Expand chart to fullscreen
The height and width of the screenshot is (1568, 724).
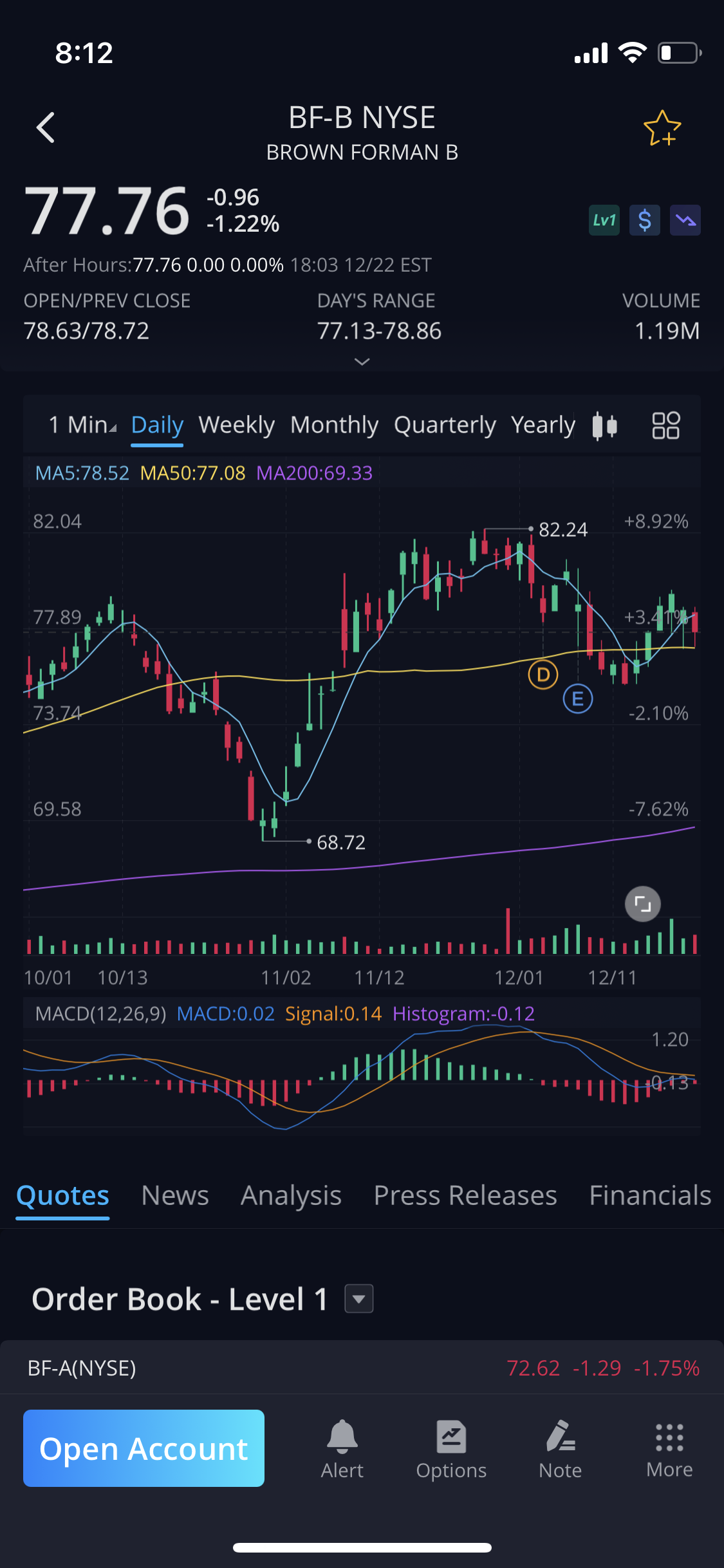point(642,904)
